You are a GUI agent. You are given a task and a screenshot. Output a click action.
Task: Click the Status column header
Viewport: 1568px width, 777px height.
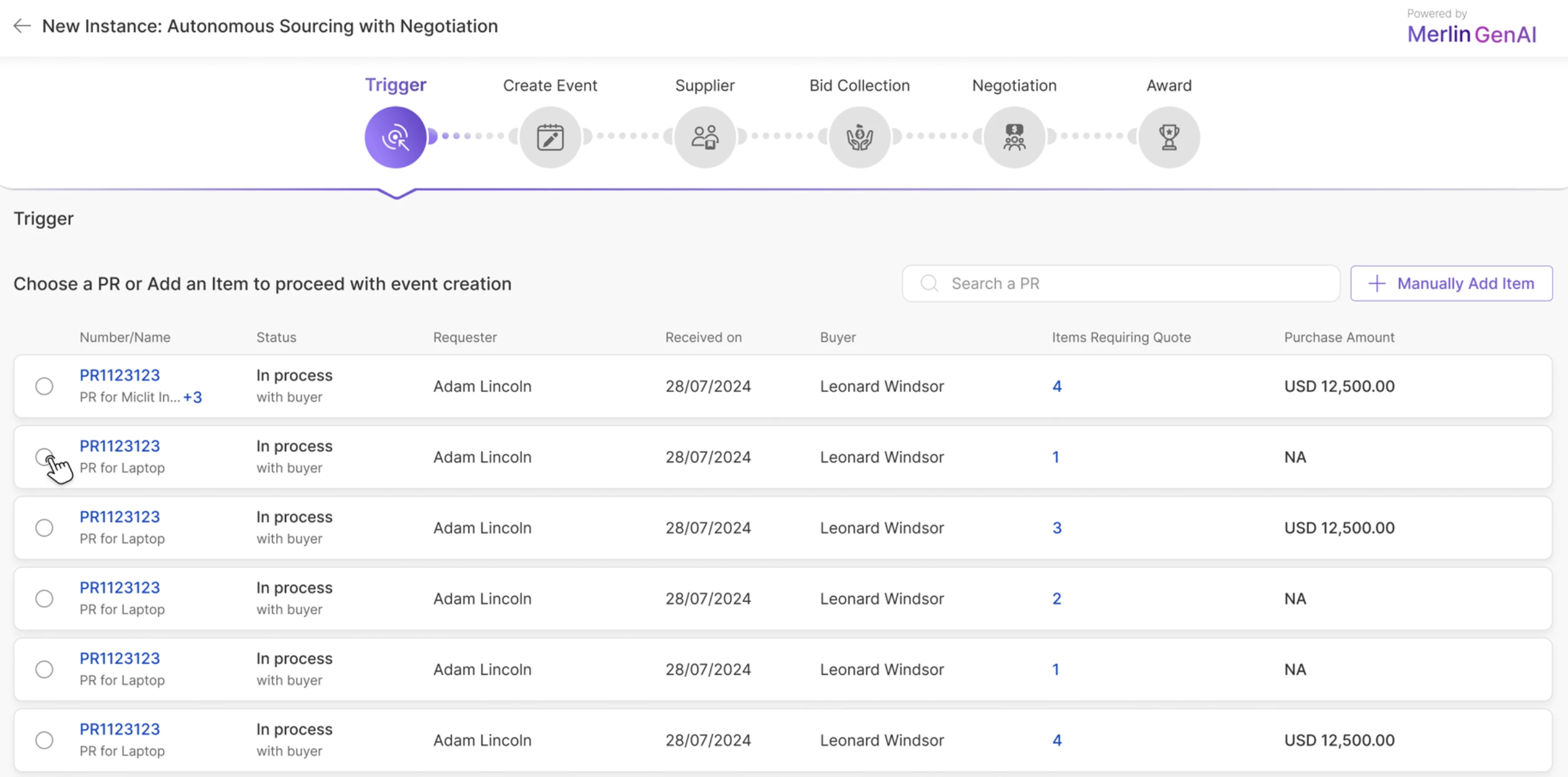coord(276,337)
